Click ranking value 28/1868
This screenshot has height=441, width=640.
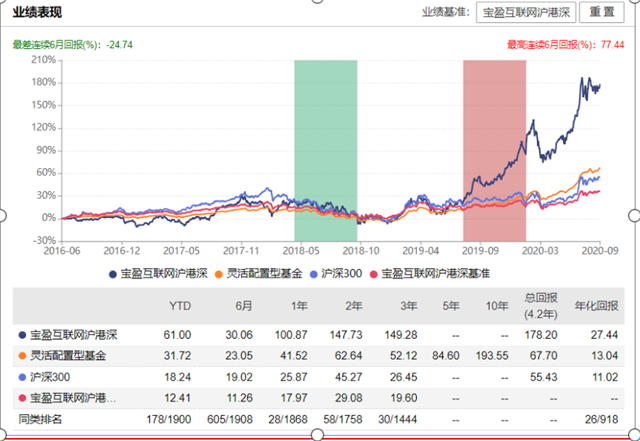[288, 419]
